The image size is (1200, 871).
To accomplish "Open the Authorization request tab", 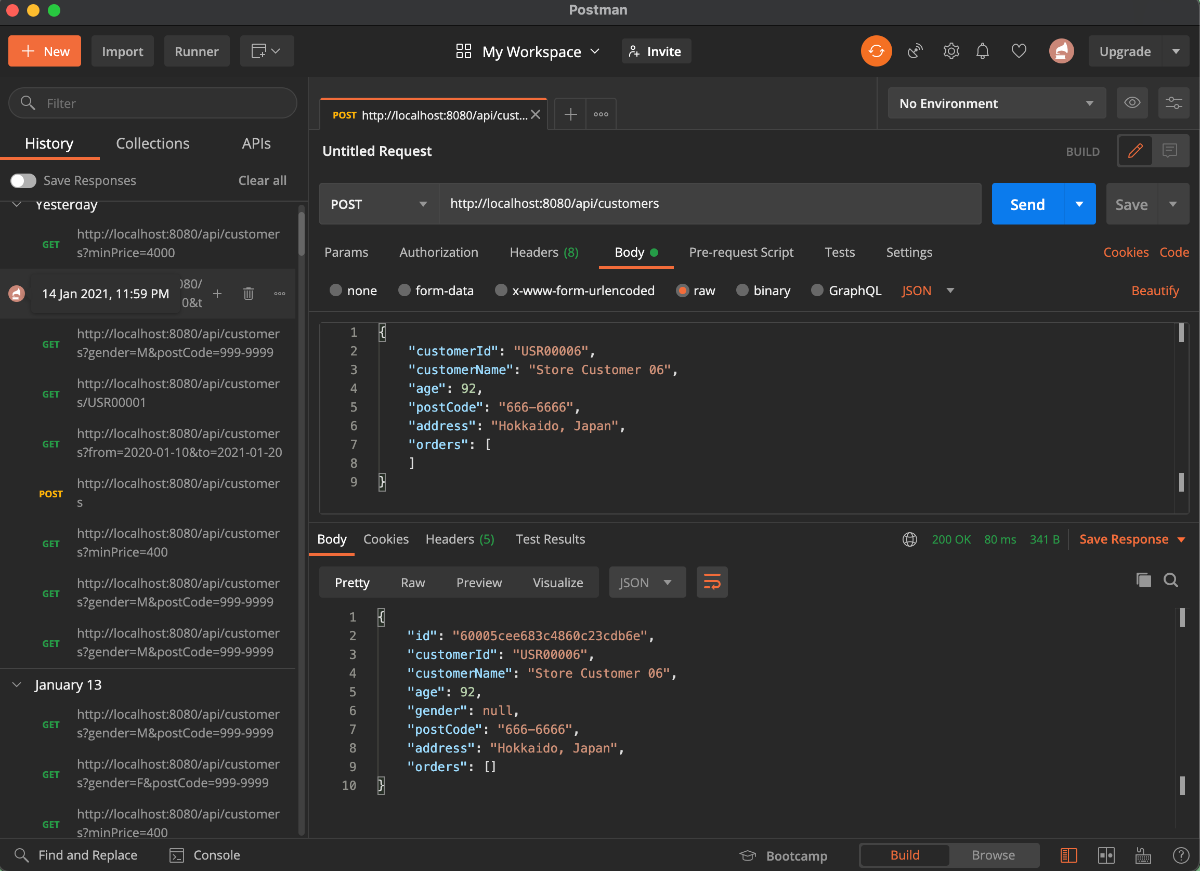I will click(x=439, y=252).
